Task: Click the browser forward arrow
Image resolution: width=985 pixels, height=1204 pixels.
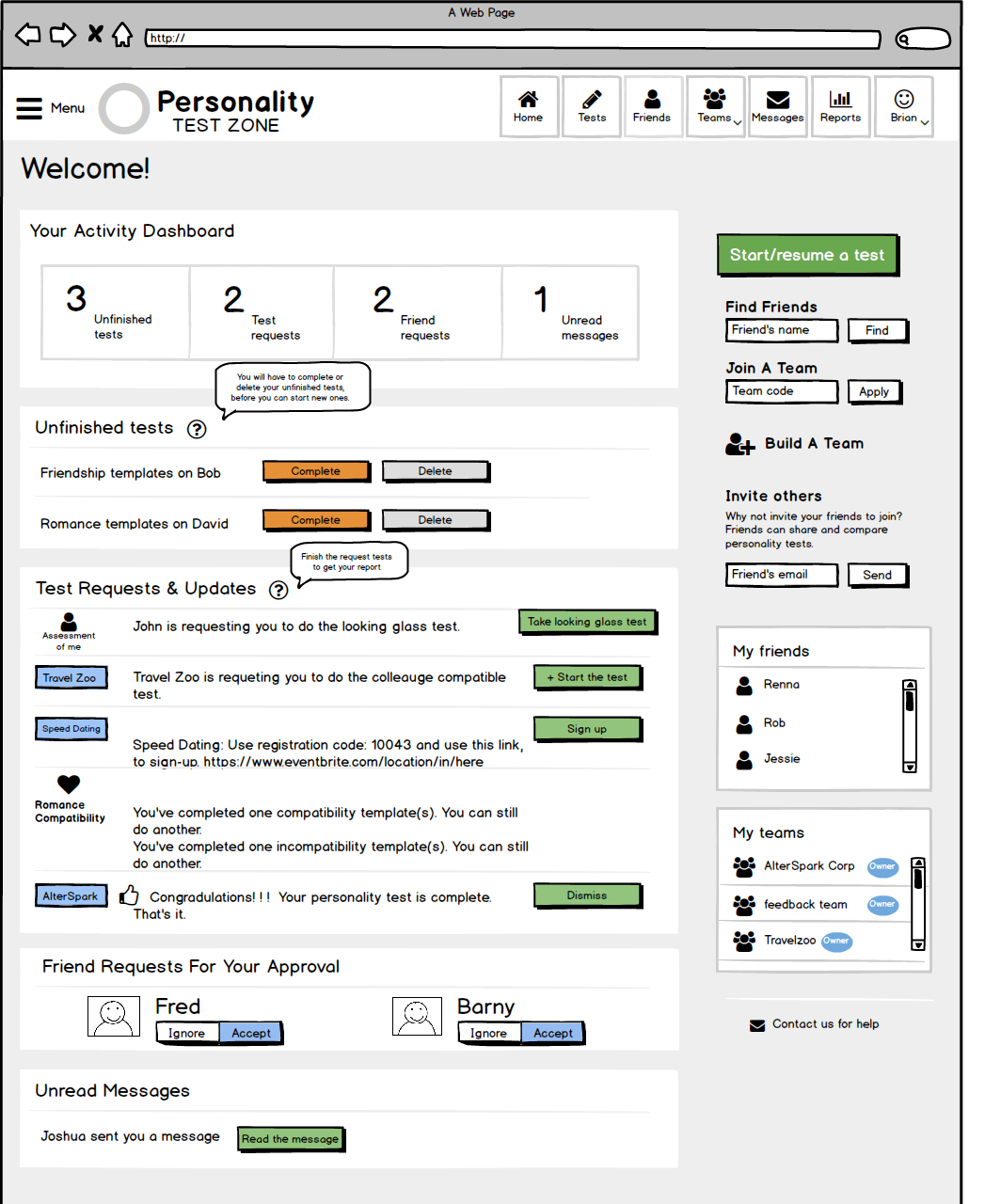Action: 63,36
